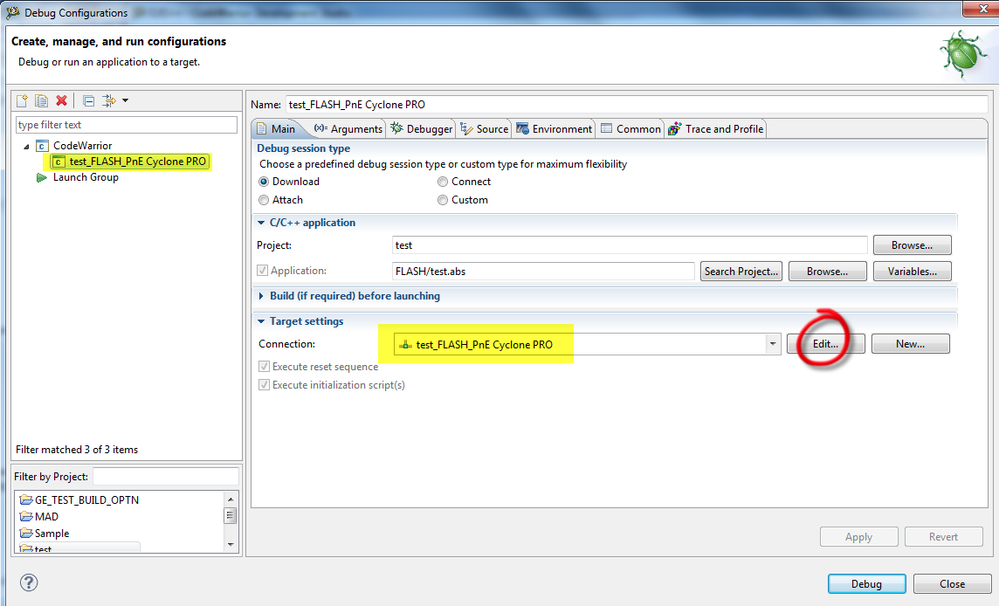This screenshot has width=999, height=606.
Task: Click the Duplicate launch configuration icon
Action: [x=41, y=101]
